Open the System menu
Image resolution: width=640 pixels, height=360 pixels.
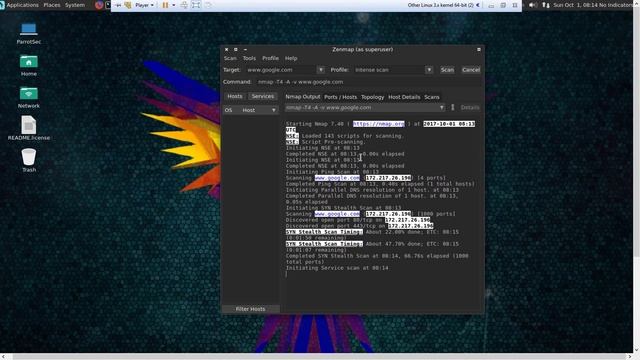point(75,5)
